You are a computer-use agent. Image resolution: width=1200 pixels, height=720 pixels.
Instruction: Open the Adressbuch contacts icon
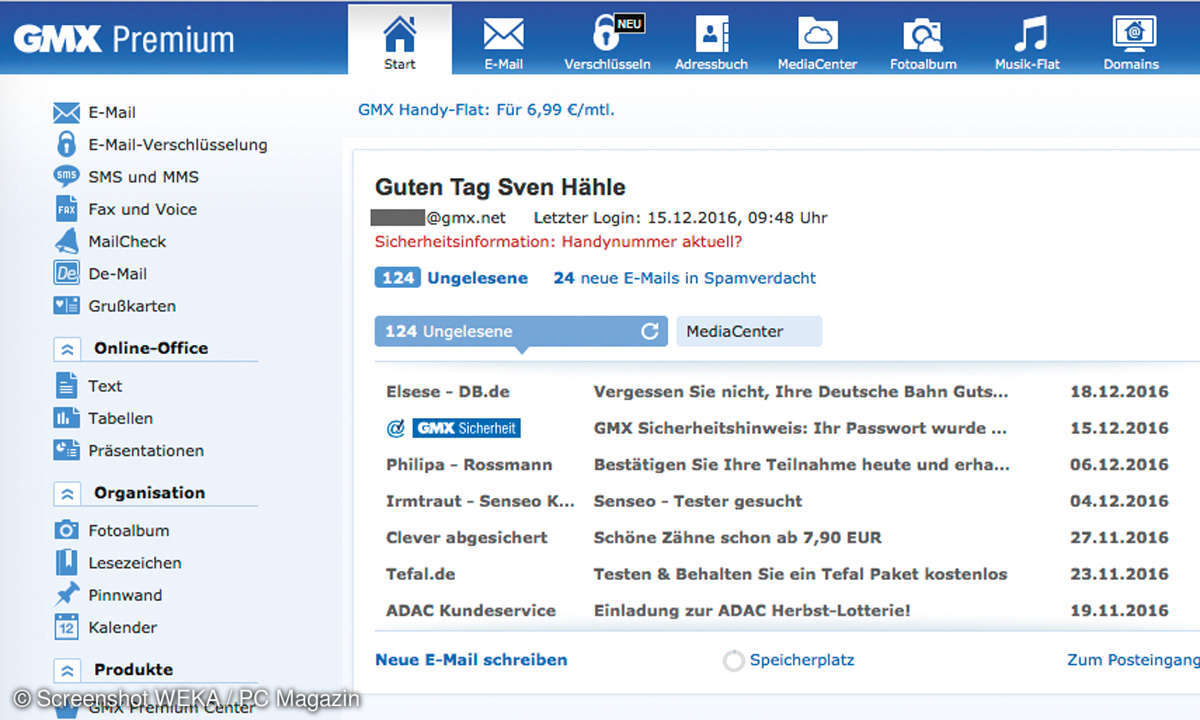pos(711,34)
